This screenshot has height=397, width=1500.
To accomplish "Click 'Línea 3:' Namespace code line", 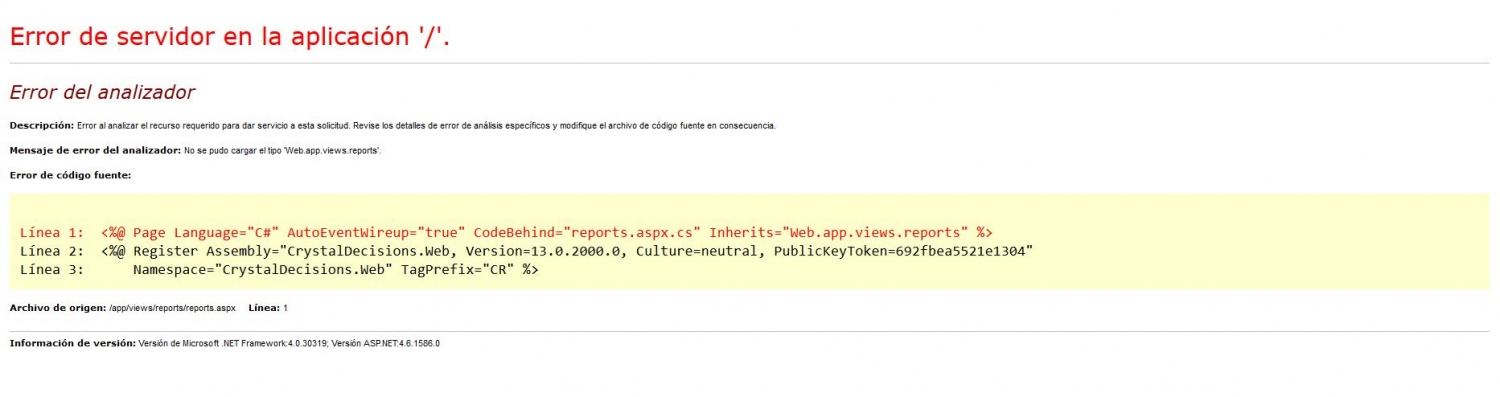I will 280,270.
